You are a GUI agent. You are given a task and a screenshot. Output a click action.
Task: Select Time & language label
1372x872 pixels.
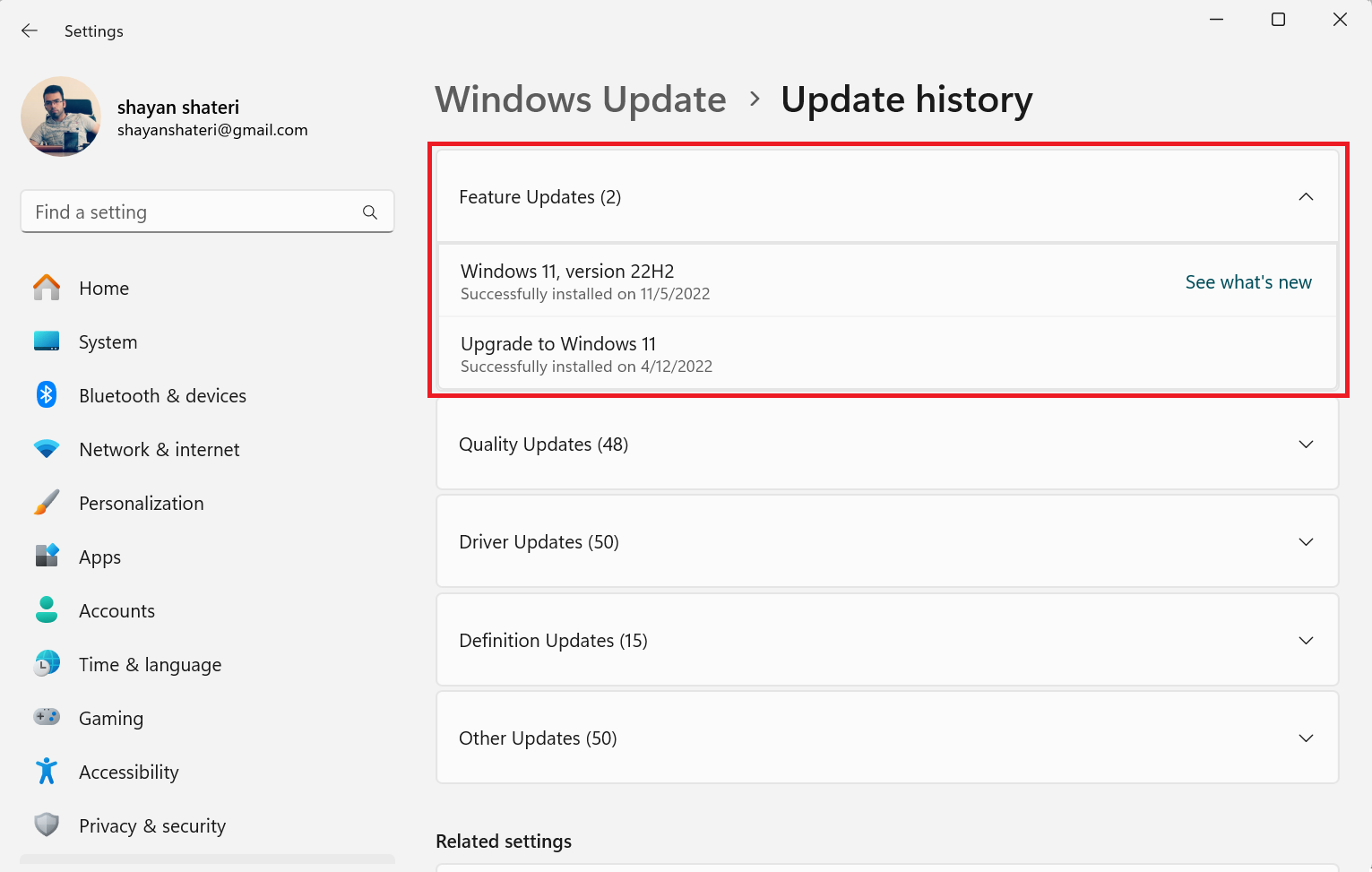(150, 666)
